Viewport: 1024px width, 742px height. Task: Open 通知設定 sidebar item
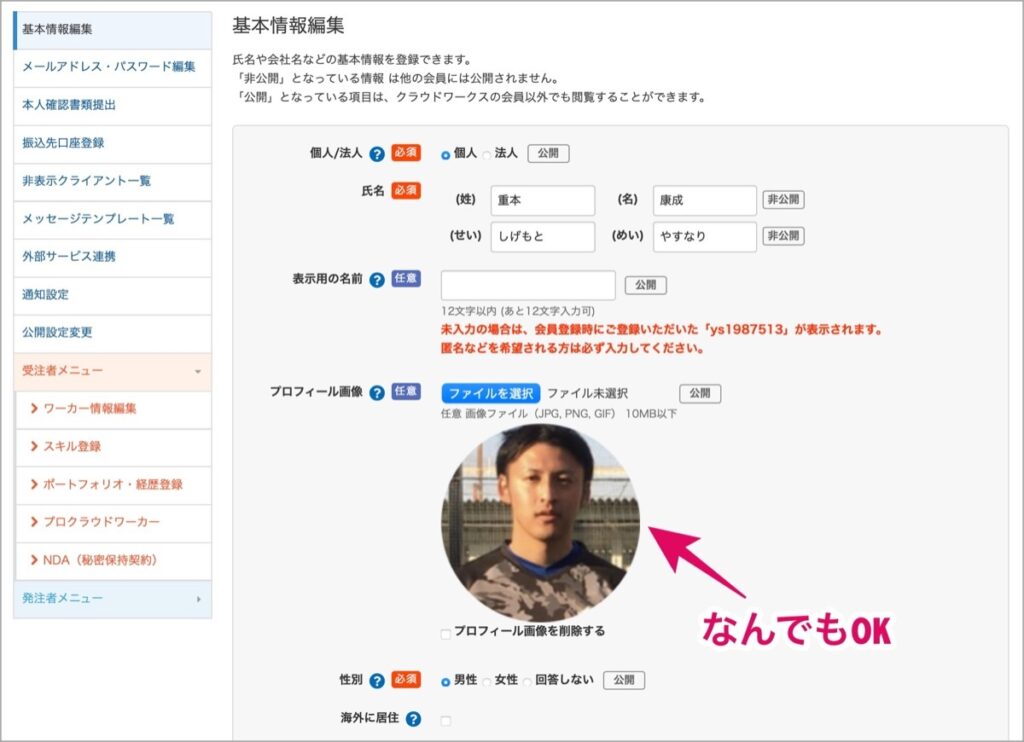[x=112, y=295]
